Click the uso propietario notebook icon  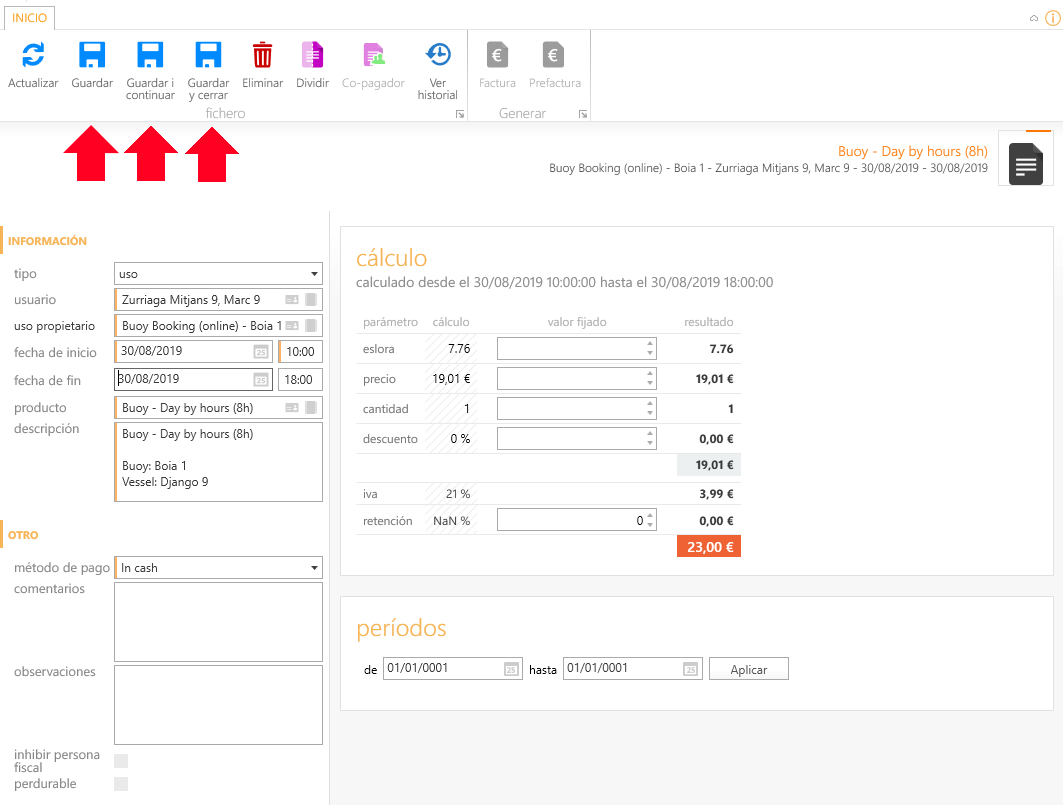pyautogui.click(x=311, y=326)
